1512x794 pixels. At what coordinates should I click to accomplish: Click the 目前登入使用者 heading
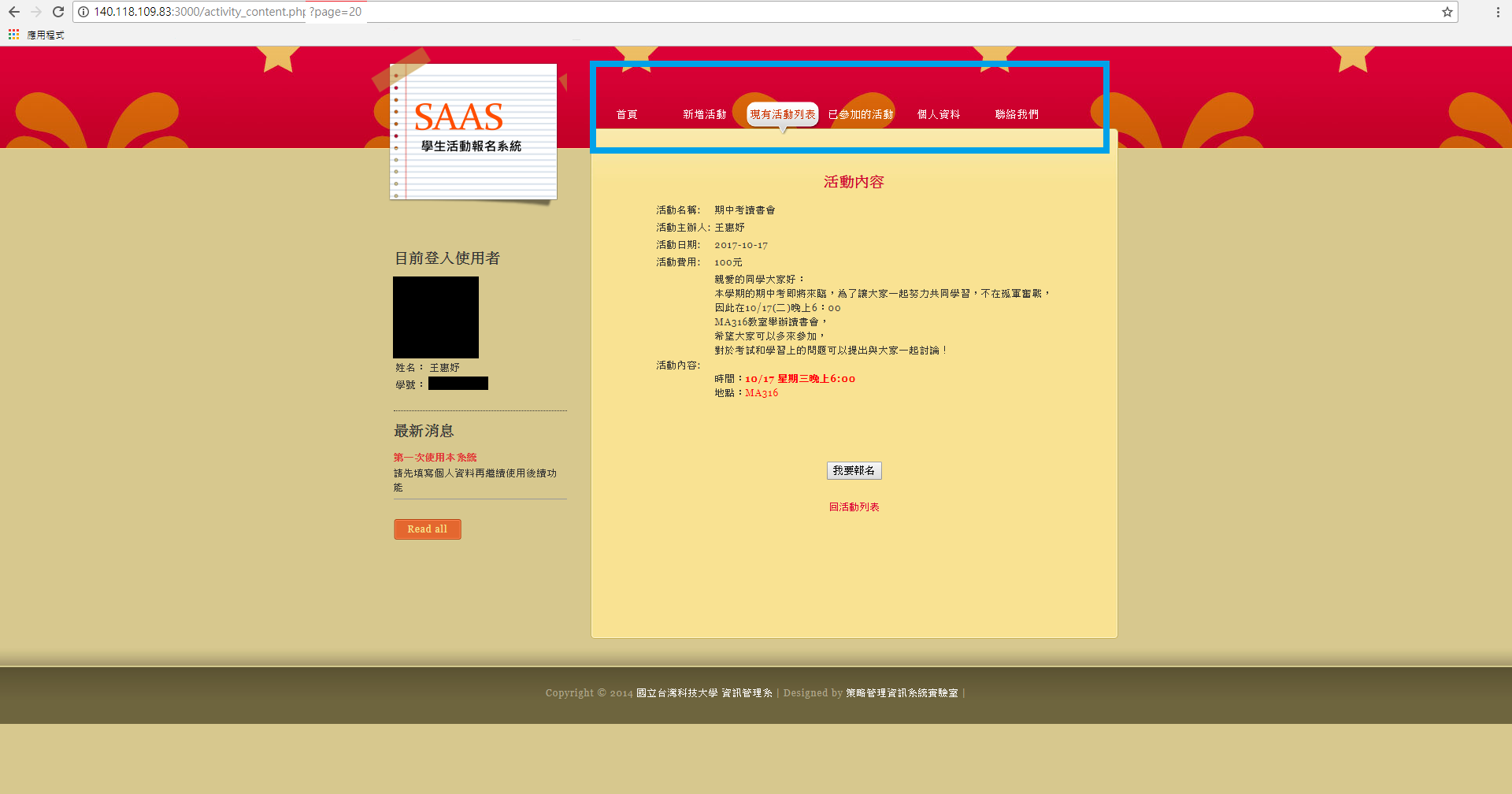447,258
